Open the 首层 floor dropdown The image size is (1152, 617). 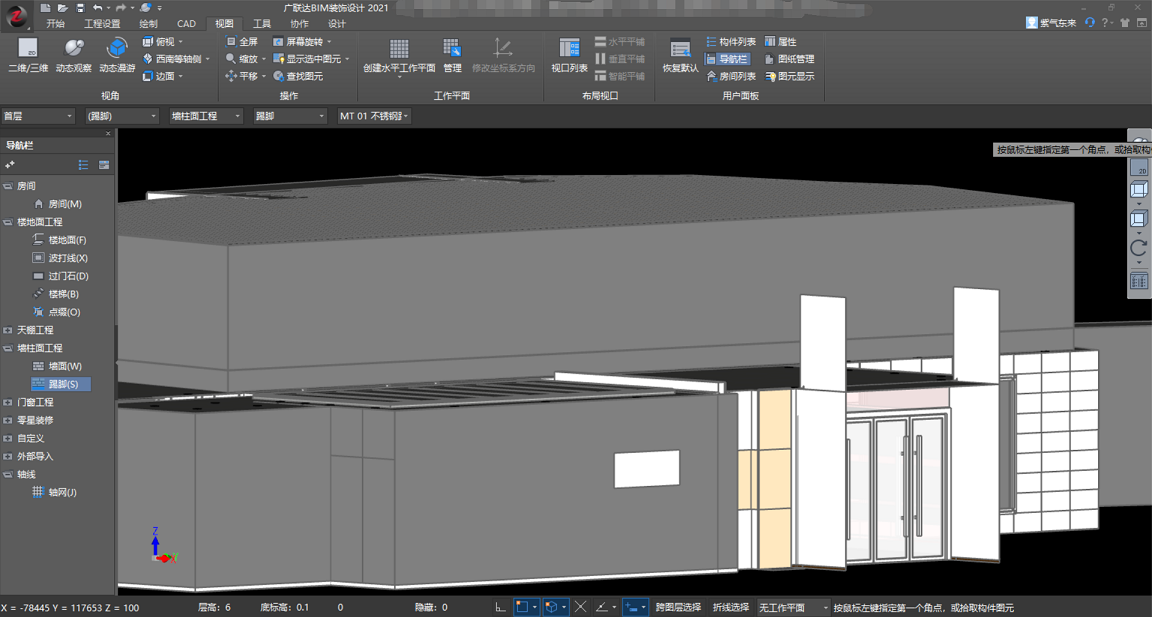(38, 116)
